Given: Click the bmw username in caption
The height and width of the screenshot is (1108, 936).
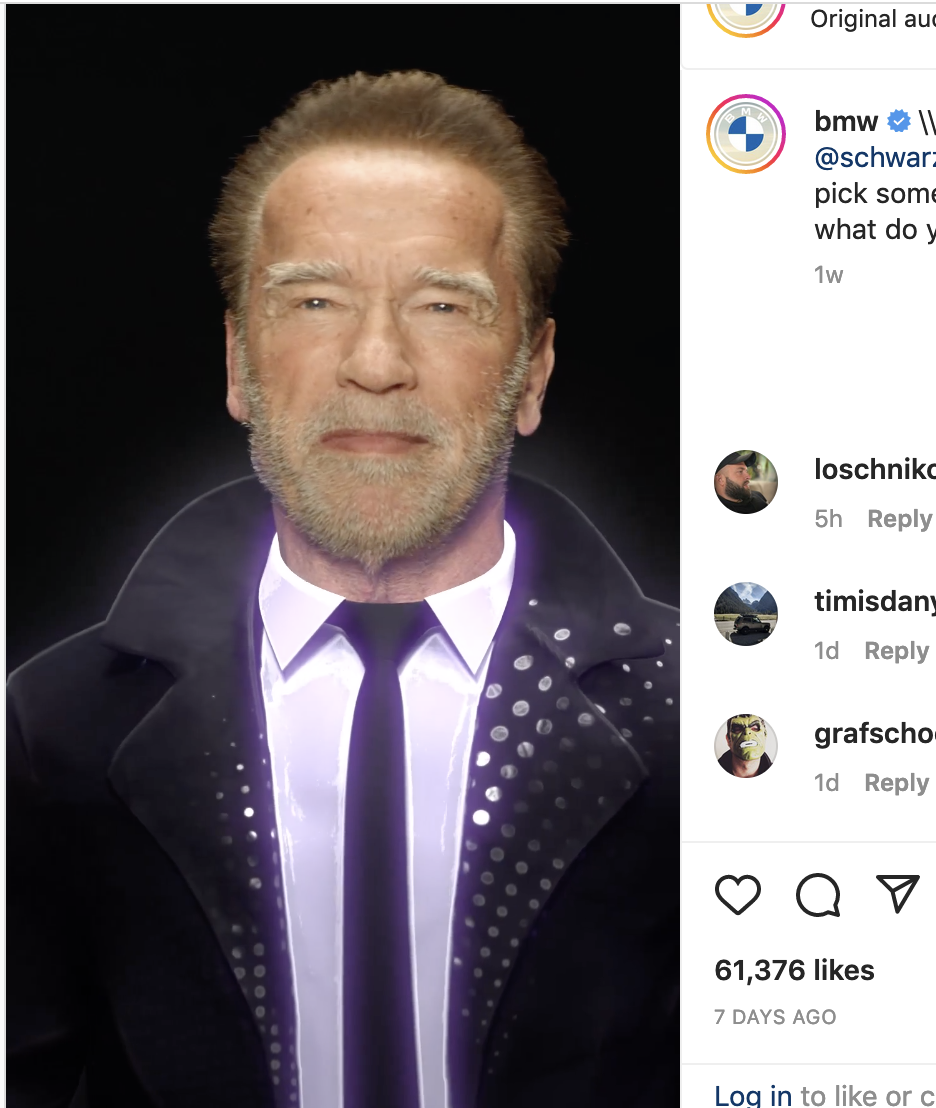Looking at the screenshot, I should pos(846,122).
